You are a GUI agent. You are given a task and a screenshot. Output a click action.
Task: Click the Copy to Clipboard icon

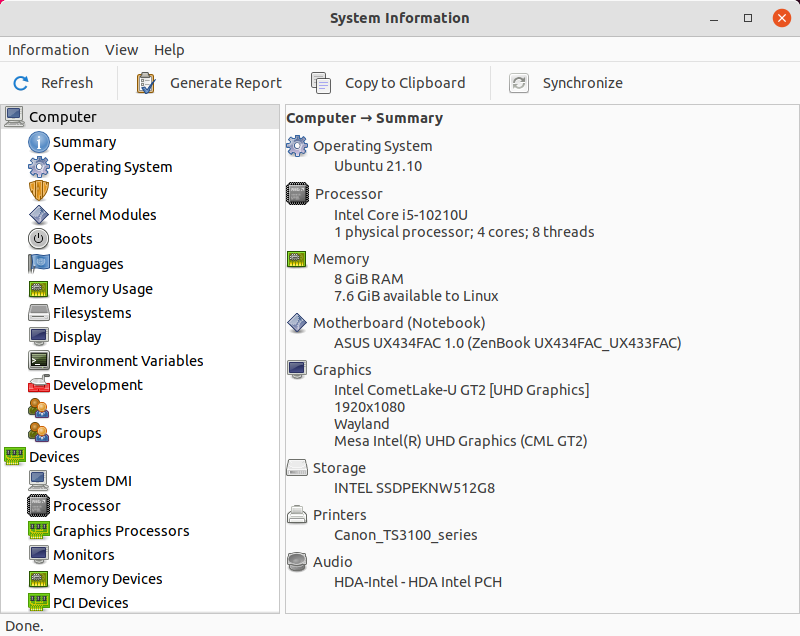point(321,83)
